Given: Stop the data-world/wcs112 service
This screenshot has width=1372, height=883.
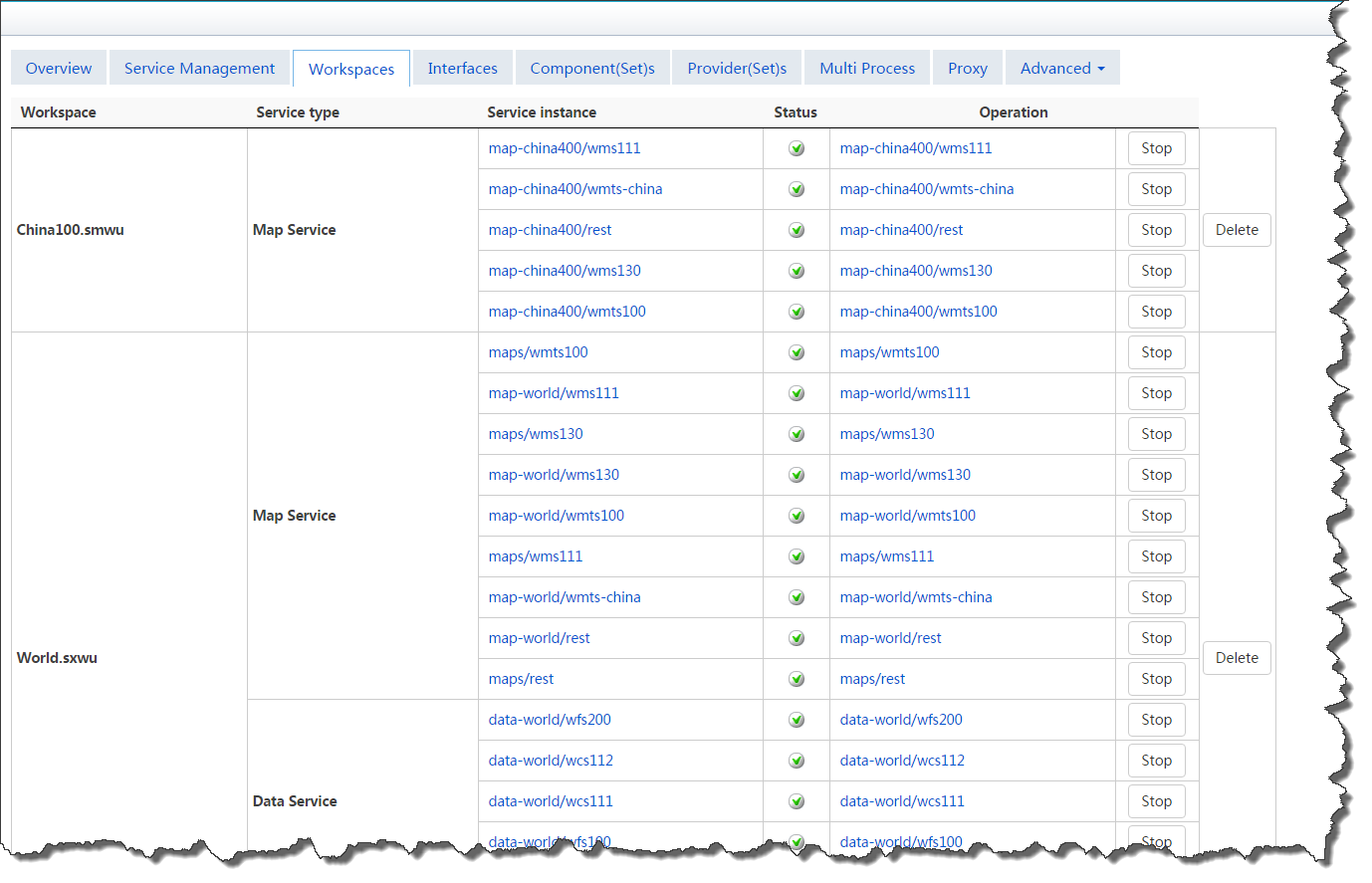Looking at the screenshot, I should point(1156,761).
